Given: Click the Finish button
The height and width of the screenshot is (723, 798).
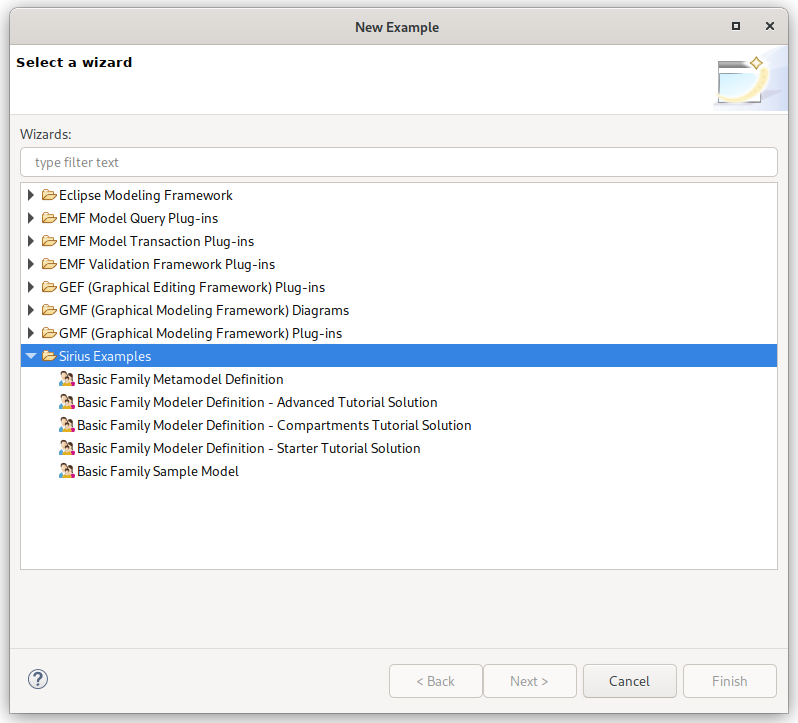Looking at the screenshot, I should point(730,681).
